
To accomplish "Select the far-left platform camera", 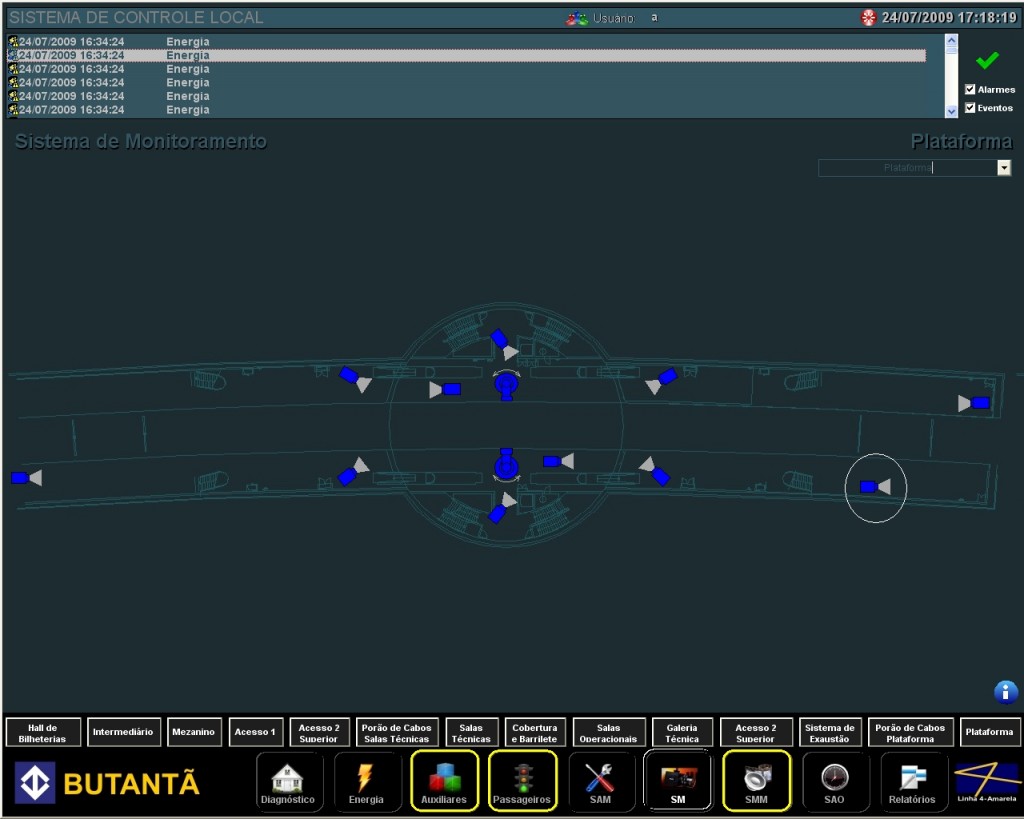I will tap(27, 478).
